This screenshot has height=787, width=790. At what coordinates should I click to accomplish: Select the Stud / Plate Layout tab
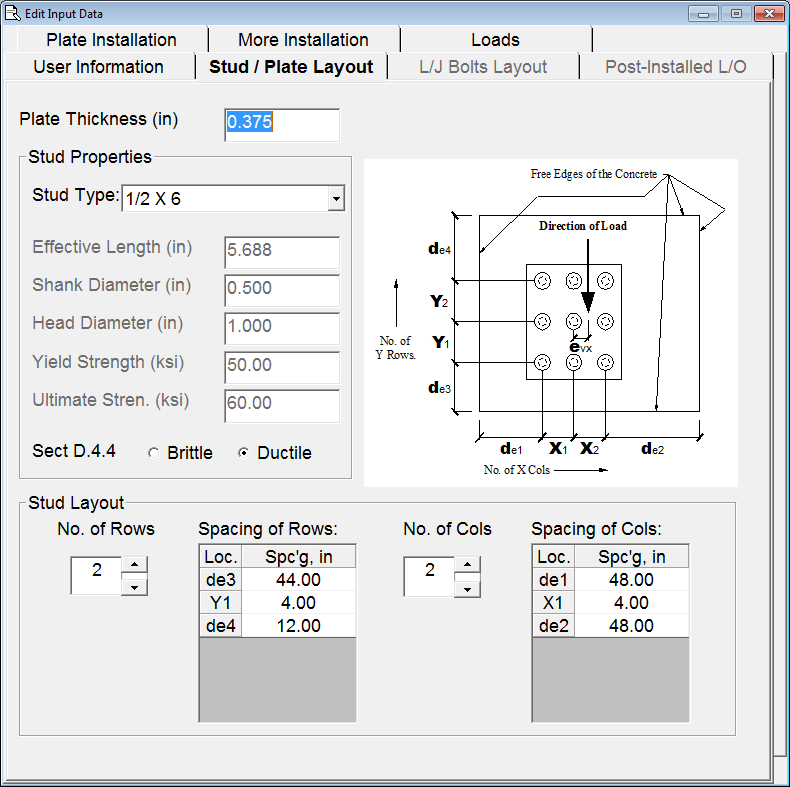point(291,67)
